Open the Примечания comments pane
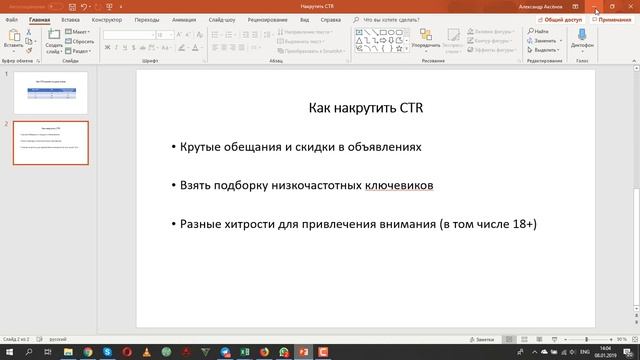The width and height of the screenshot is (640, 360). pyautogui.click(x=612, y=20)
